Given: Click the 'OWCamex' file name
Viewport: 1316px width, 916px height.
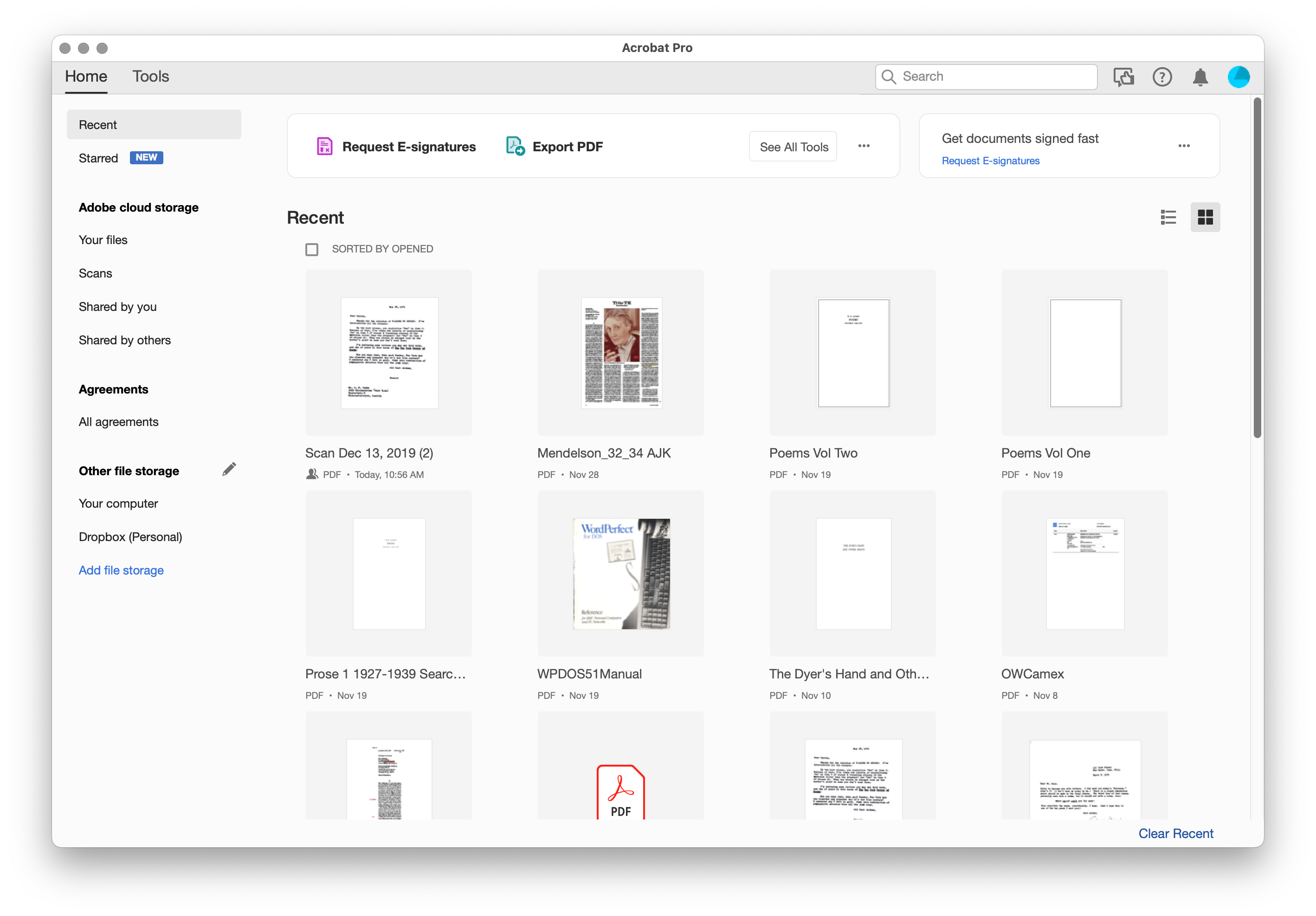Looking at the screenshot, I should [x=1032, y=674].
